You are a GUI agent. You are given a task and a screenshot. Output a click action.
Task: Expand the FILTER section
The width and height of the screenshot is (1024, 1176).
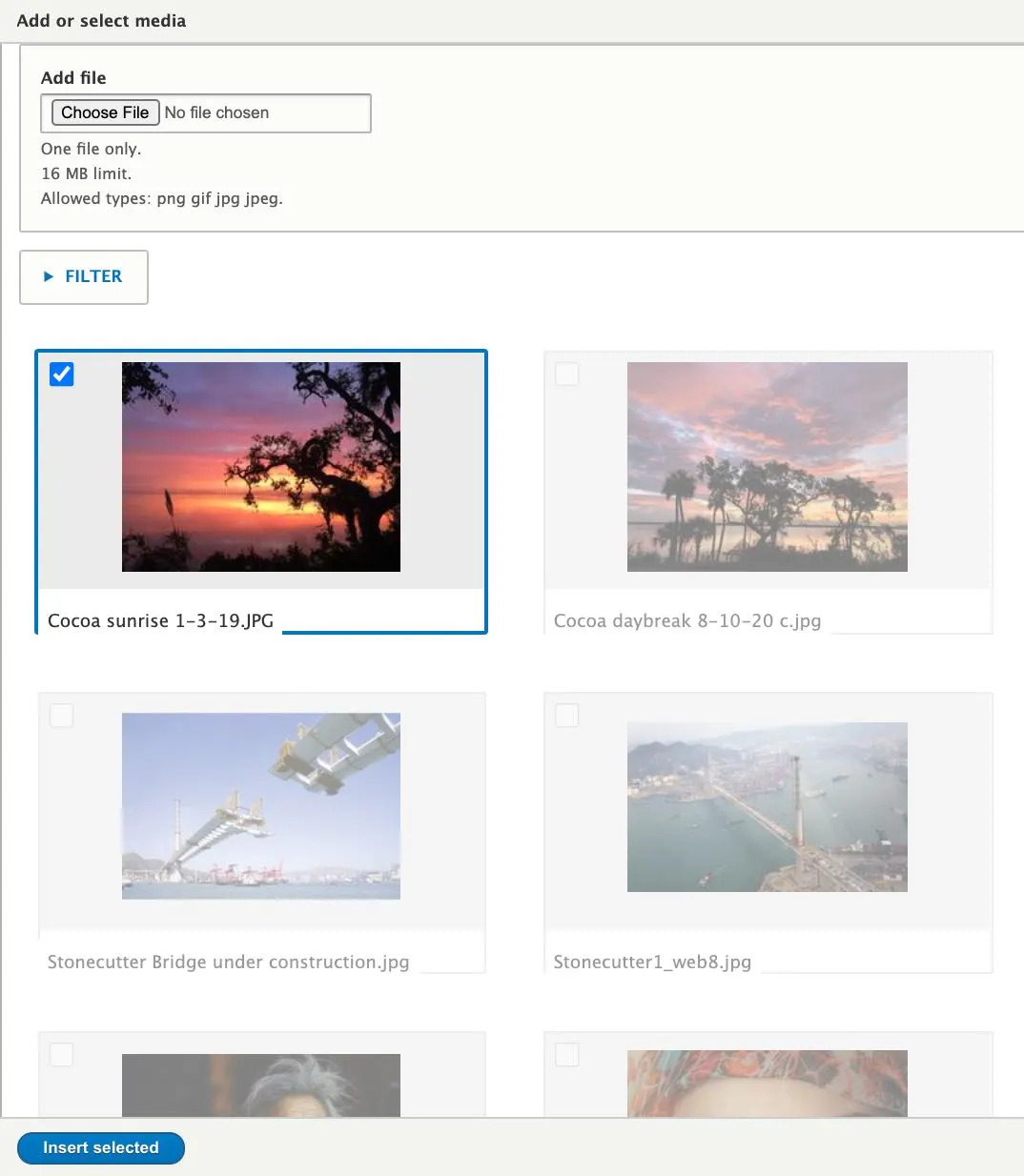click(x=84, y=277)
